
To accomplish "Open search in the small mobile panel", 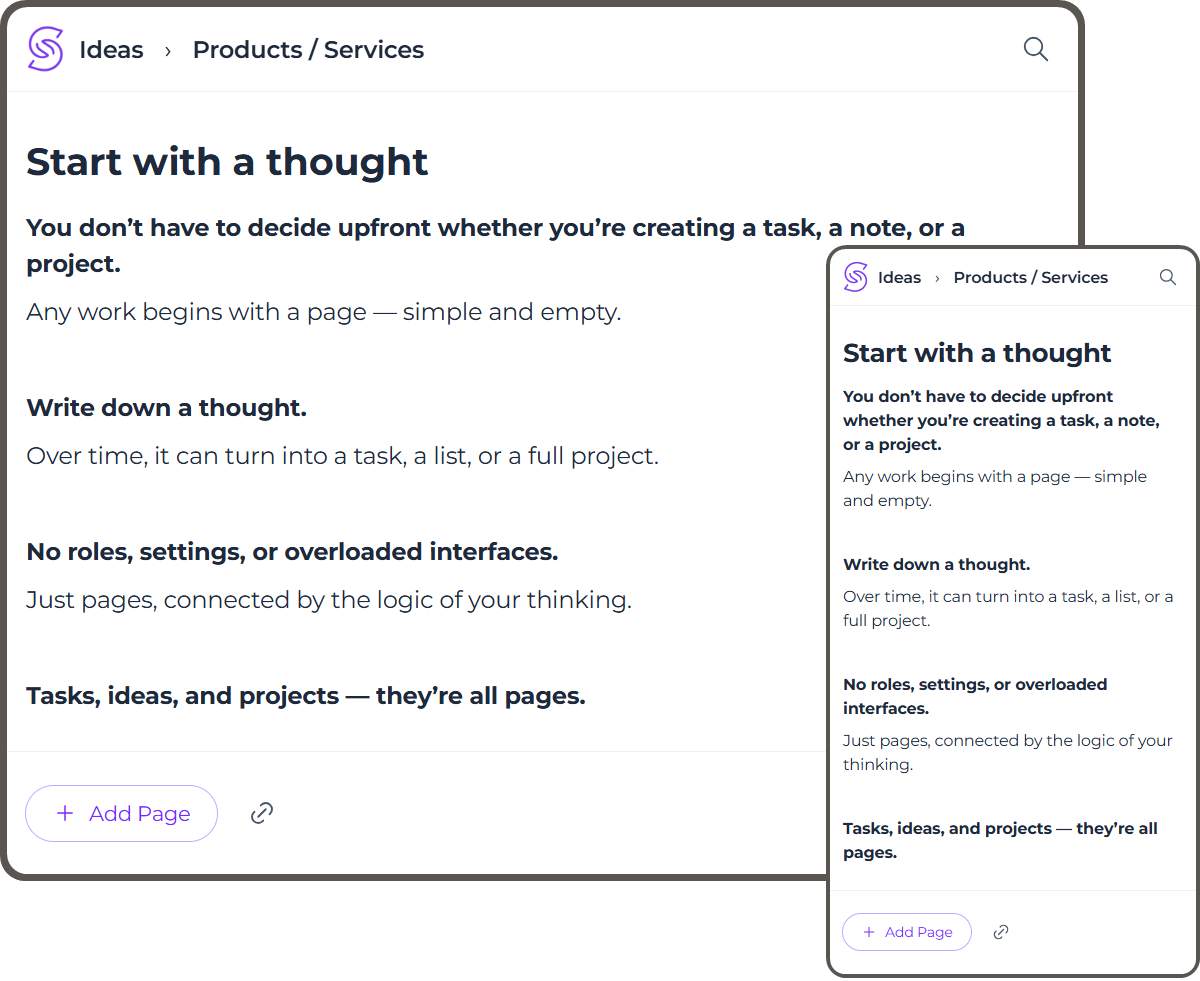I will (x=1167, y=277).
